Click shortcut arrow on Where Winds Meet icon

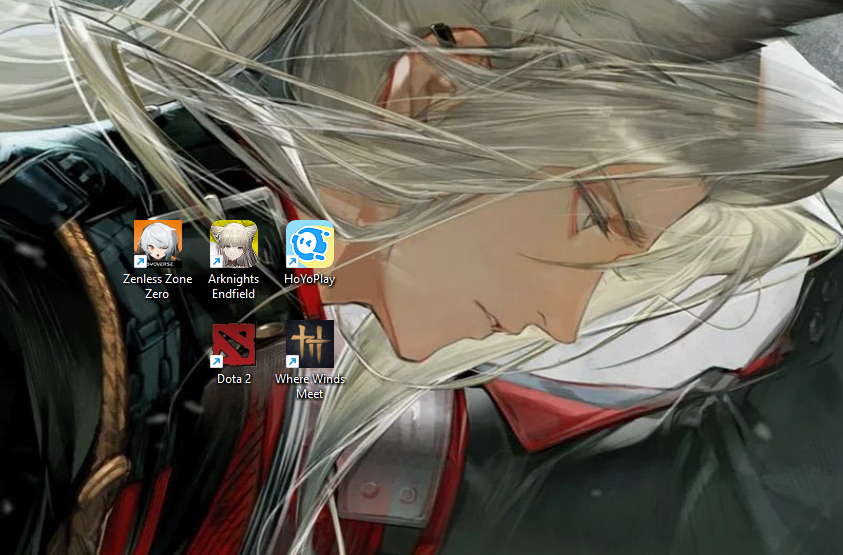(293, 361)
